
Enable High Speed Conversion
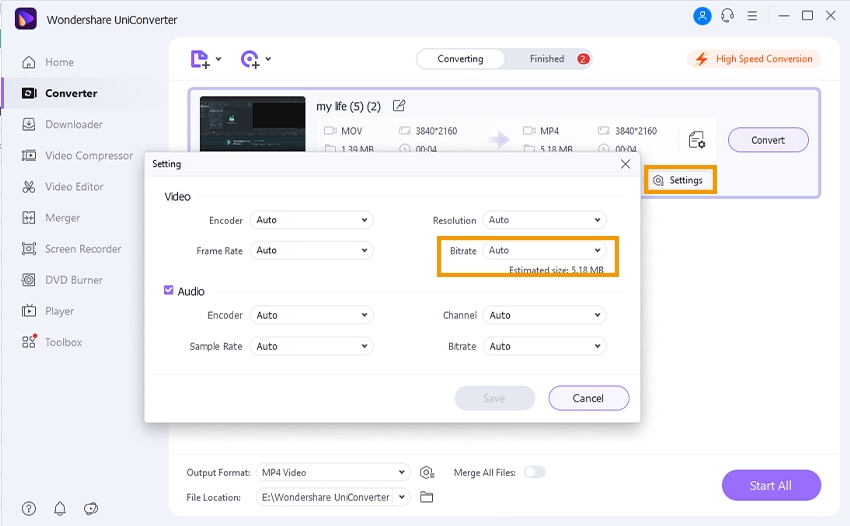[x=755, y=59]
